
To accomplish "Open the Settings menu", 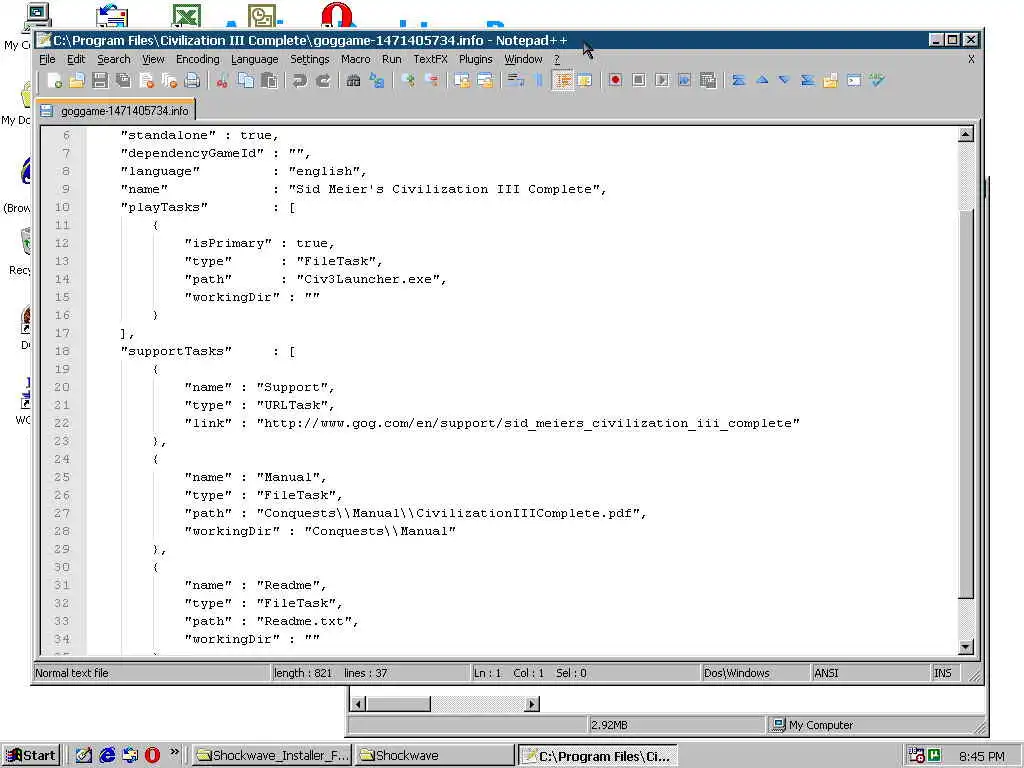I will [310, 59].
